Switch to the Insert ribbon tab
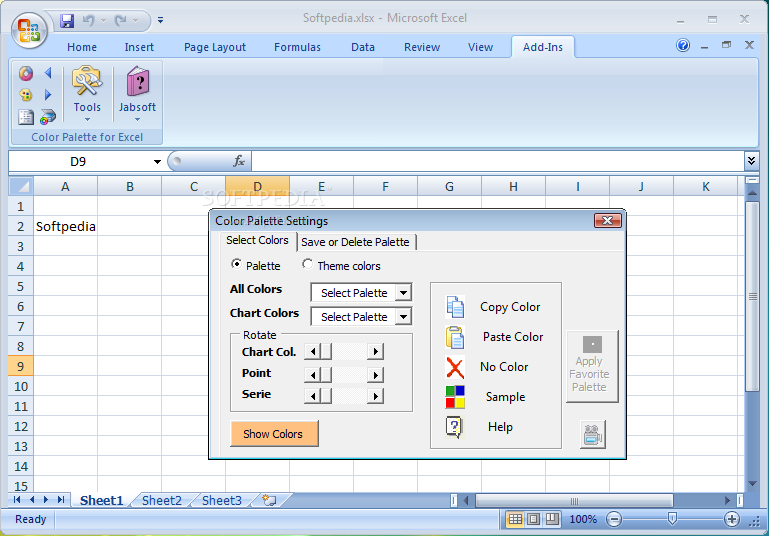This screenshot has height=536, width=769. tap(139, 47)
